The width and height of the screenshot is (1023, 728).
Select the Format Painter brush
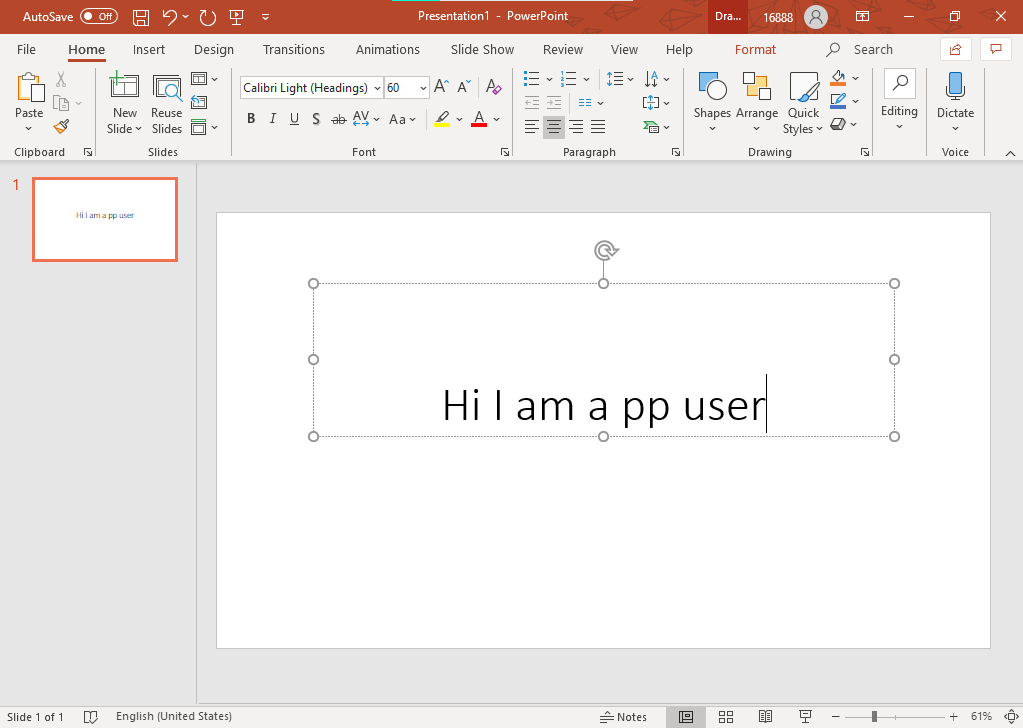click(x=61, y=126)
